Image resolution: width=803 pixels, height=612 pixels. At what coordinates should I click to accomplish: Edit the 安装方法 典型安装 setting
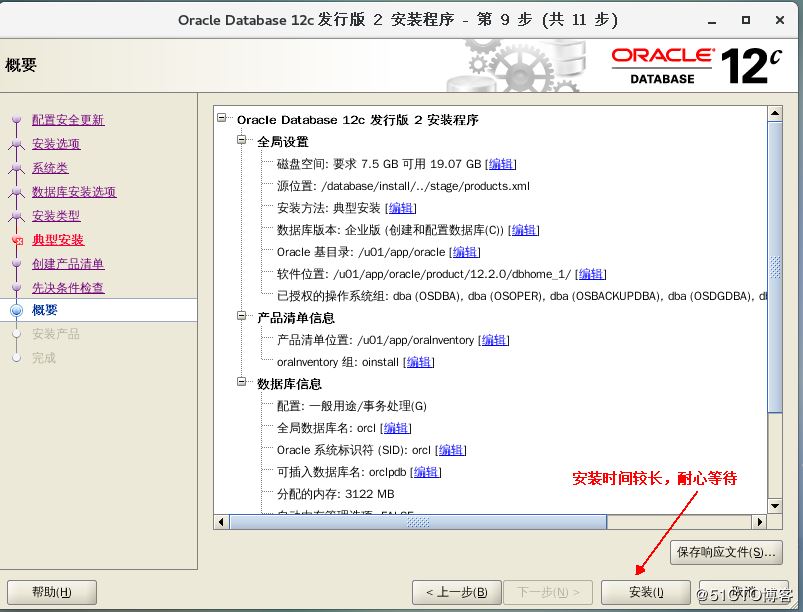[x=401, y=208]
